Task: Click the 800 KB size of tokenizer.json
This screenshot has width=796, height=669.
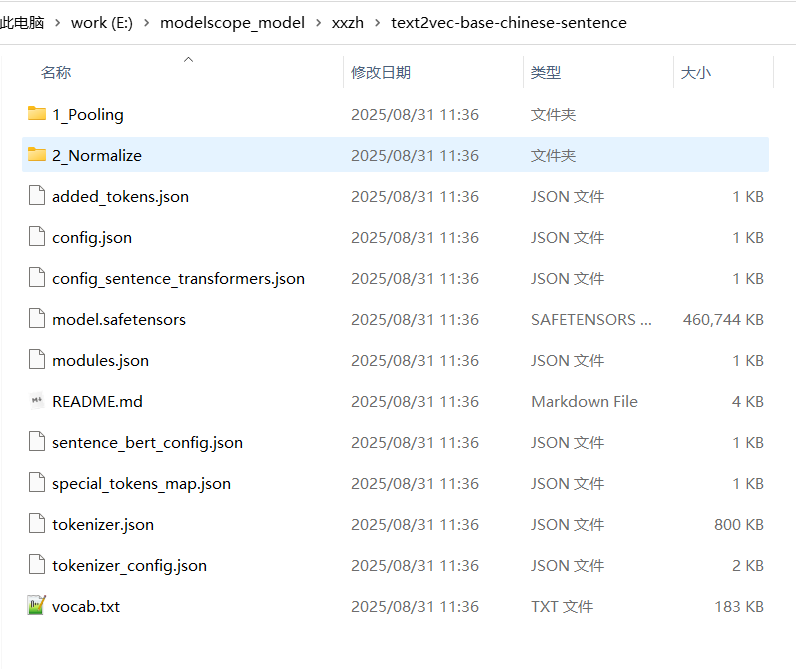Action: (739, 524)
